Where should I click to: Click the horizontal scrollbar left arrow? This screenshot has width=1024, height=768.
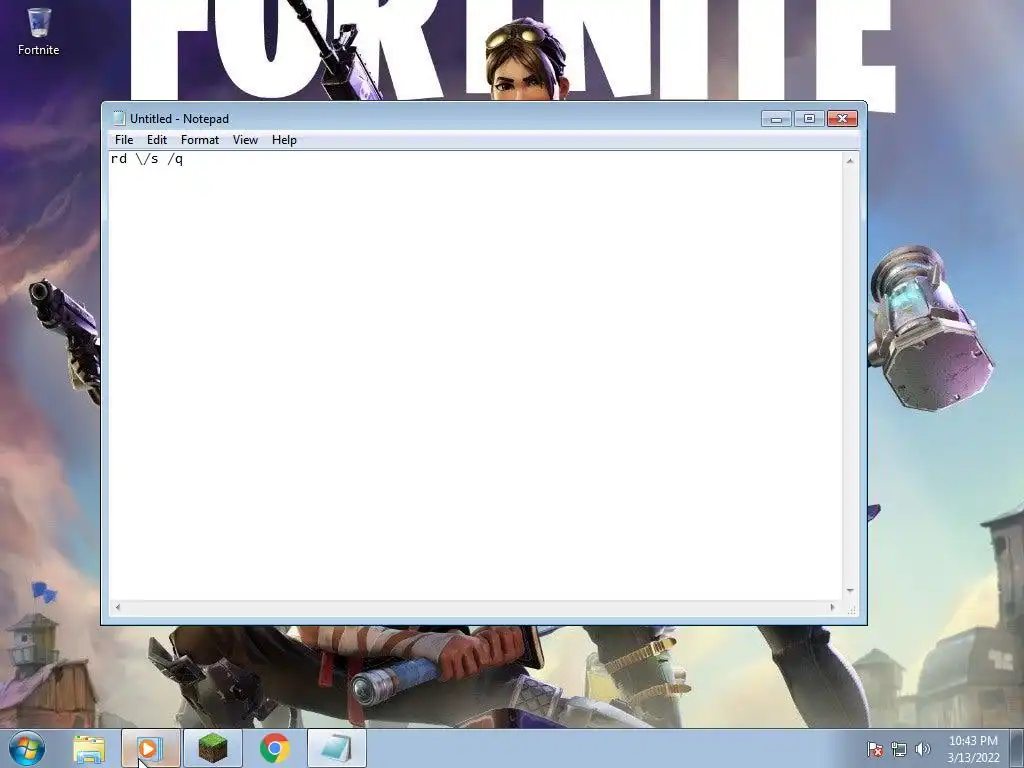coord(118,607)
